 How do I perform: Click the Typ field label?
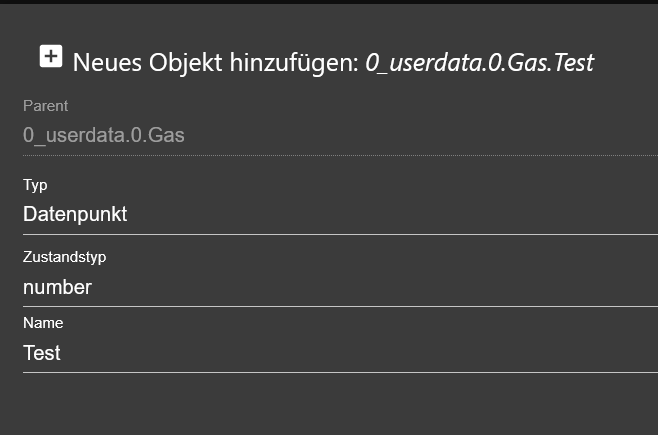point(35,185)
